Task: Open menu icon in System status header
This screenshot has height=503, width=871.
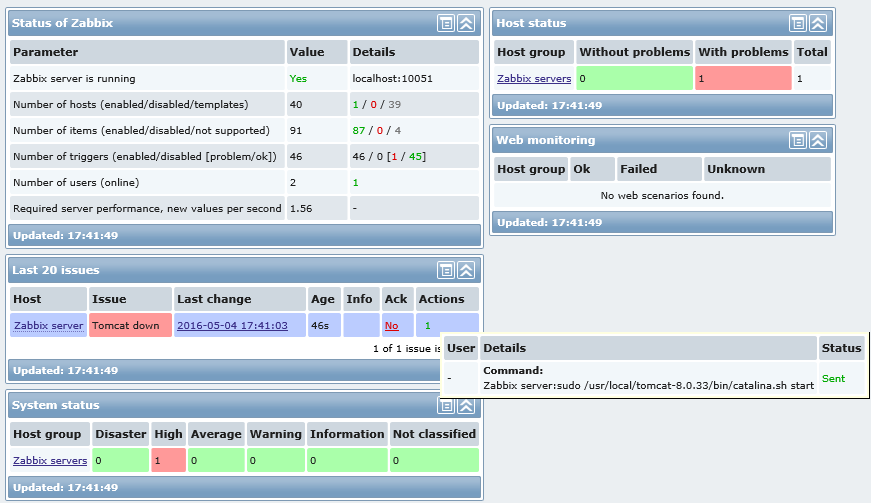Action: pos(445,406)
